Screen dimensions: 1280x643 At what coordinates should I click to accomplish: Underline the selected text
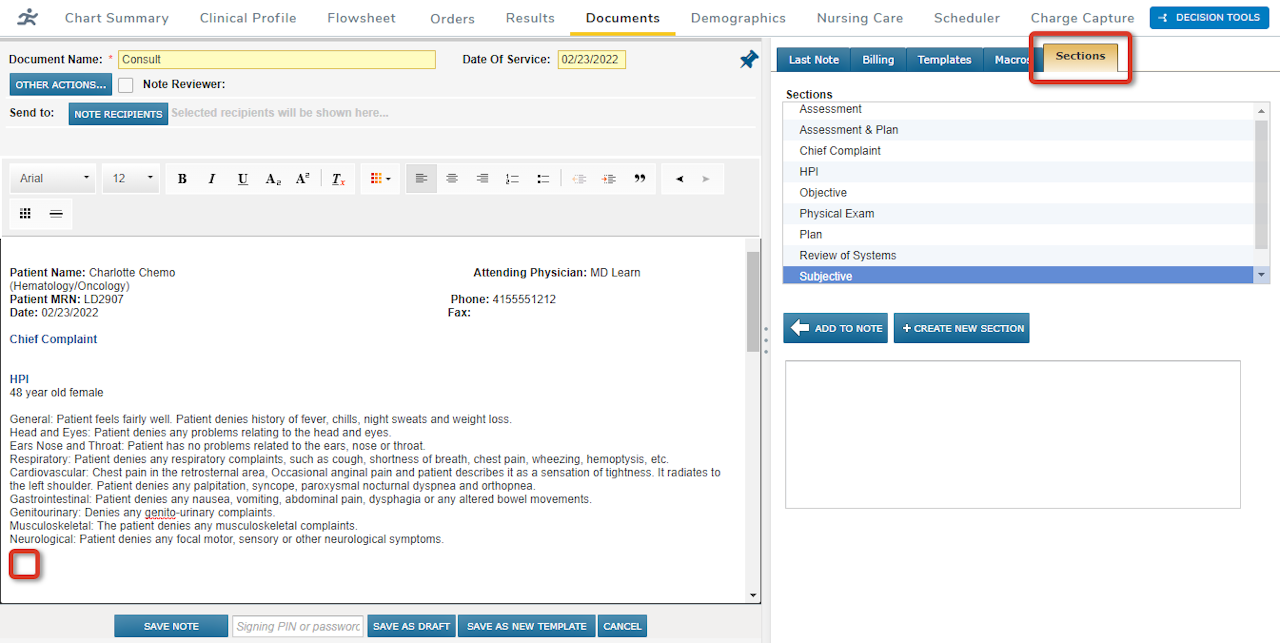point(242,178)
